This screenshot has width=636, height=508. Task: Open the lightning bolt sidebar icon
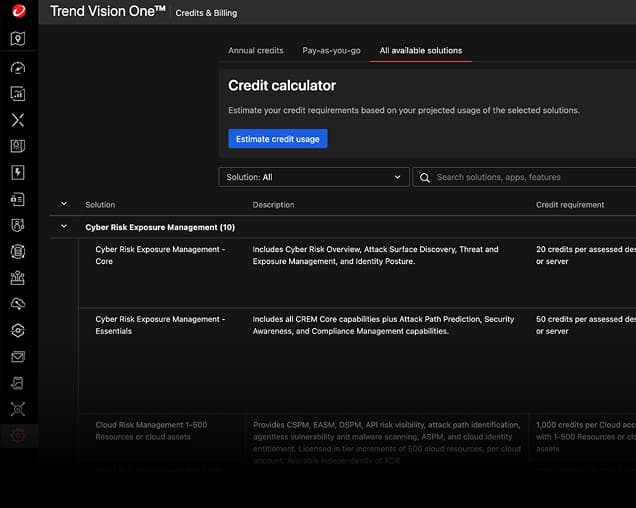pyautogui.click(x=17, y=173)
